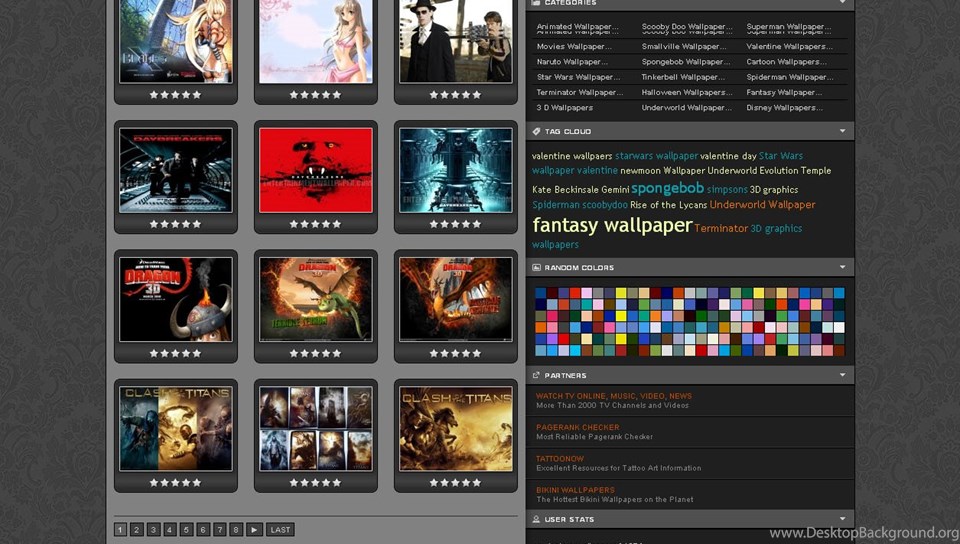Open page 7 in pagination
The image size is (960, 544).
(220, 530)
